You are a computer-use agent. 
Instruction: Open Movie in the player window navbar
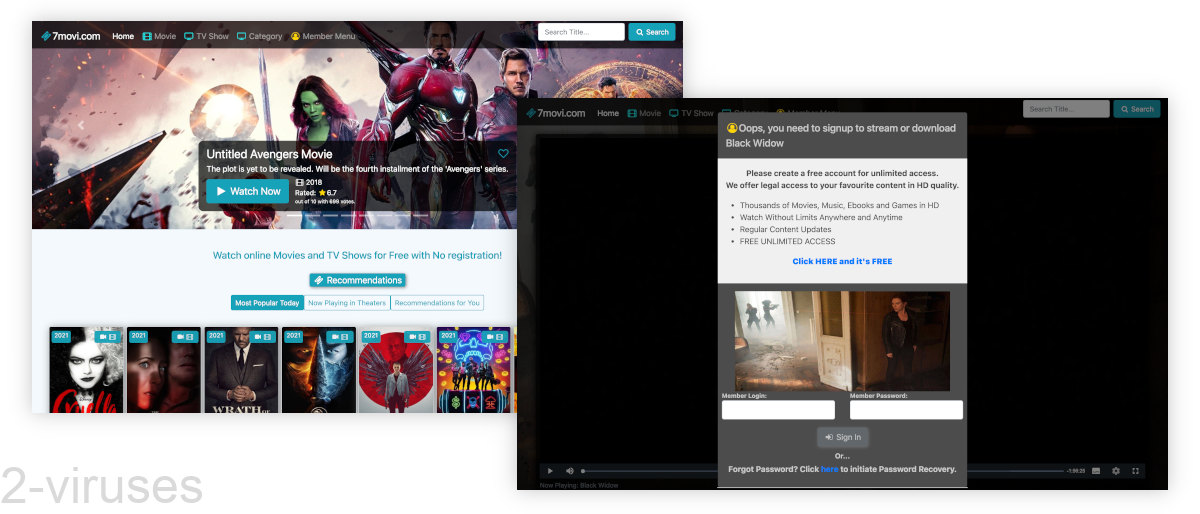click(x=645, y=113)
